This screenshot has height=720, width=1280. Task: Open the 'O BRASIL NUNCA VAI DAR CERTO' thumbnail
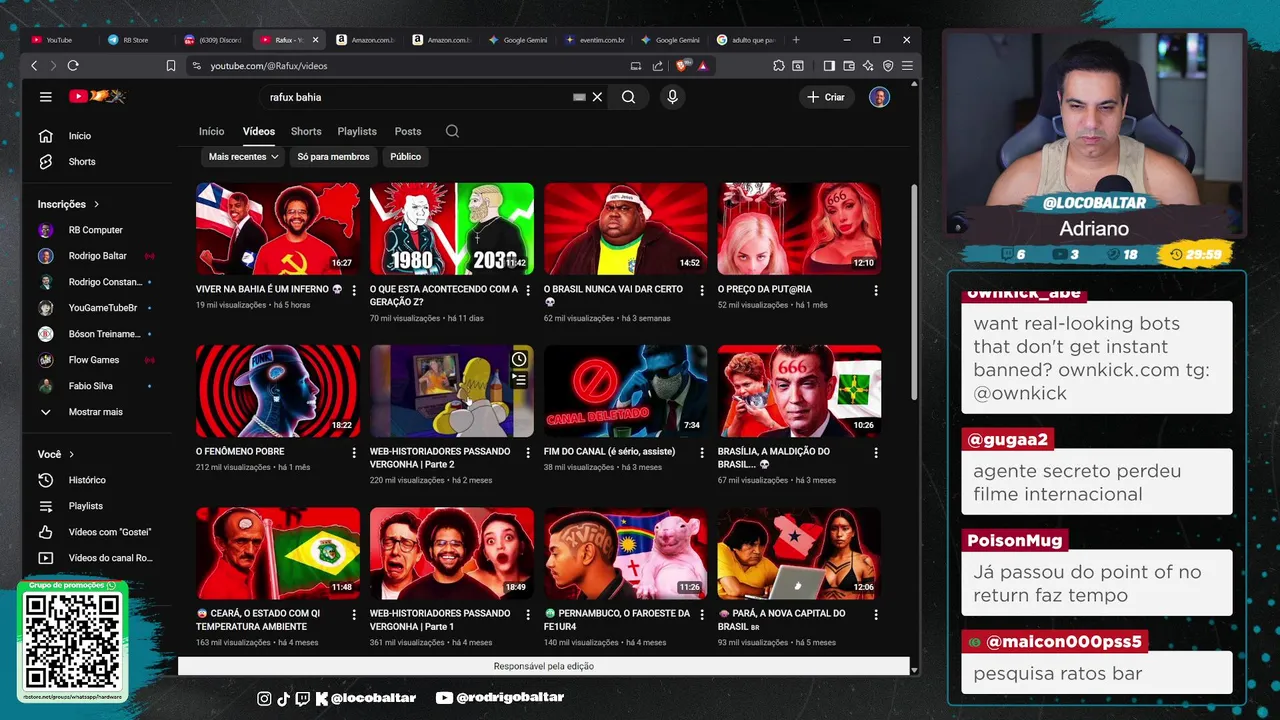(x=626, y=229)
